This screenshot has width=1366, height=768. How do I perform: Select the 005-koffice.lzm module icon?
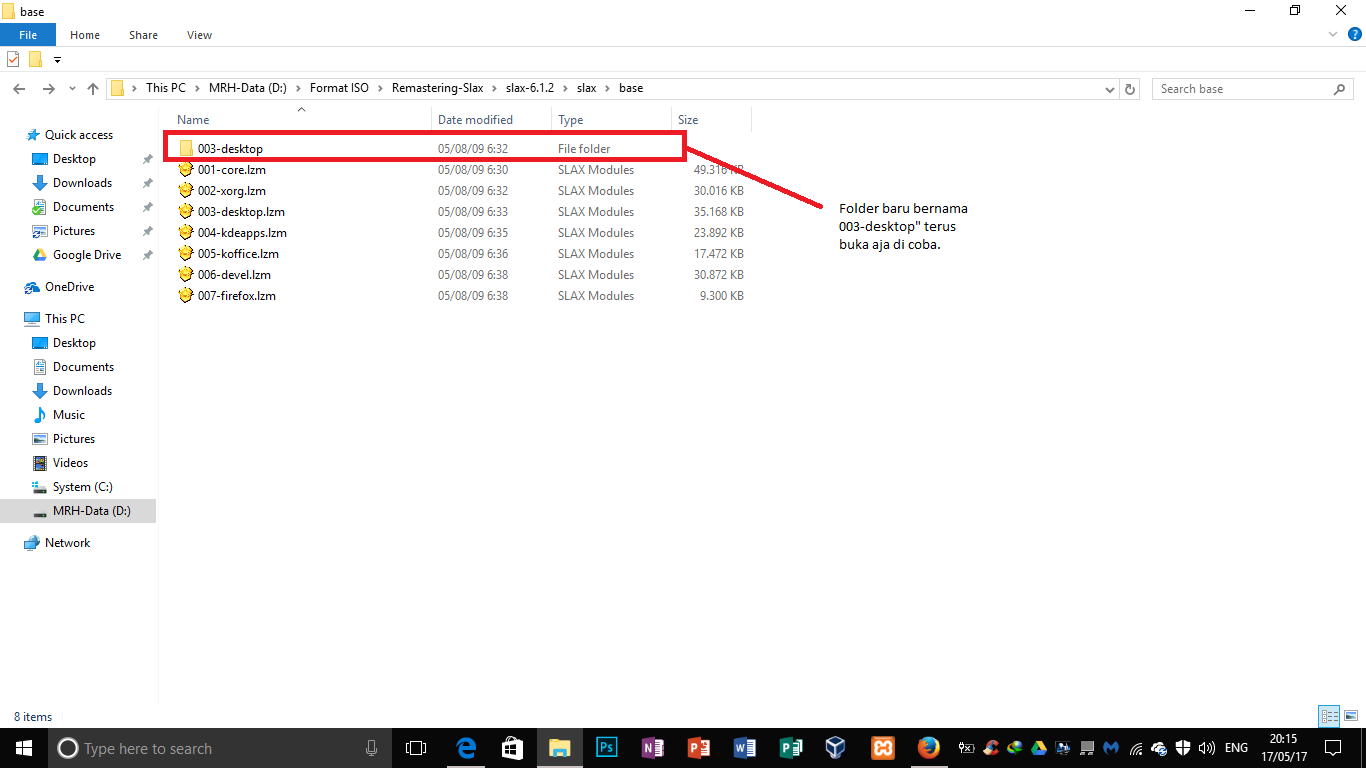tap(186, 254)
